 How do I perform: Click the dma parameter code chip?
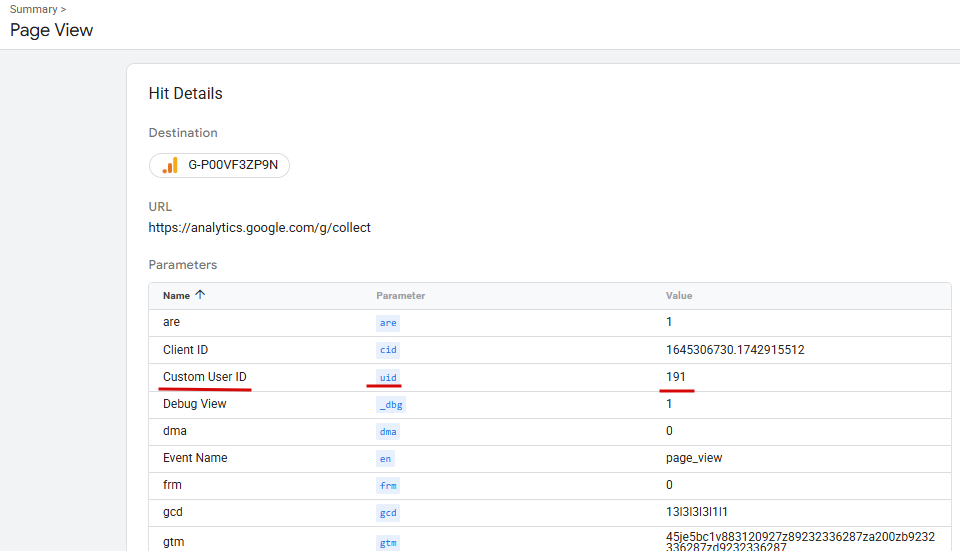[387, 431]
